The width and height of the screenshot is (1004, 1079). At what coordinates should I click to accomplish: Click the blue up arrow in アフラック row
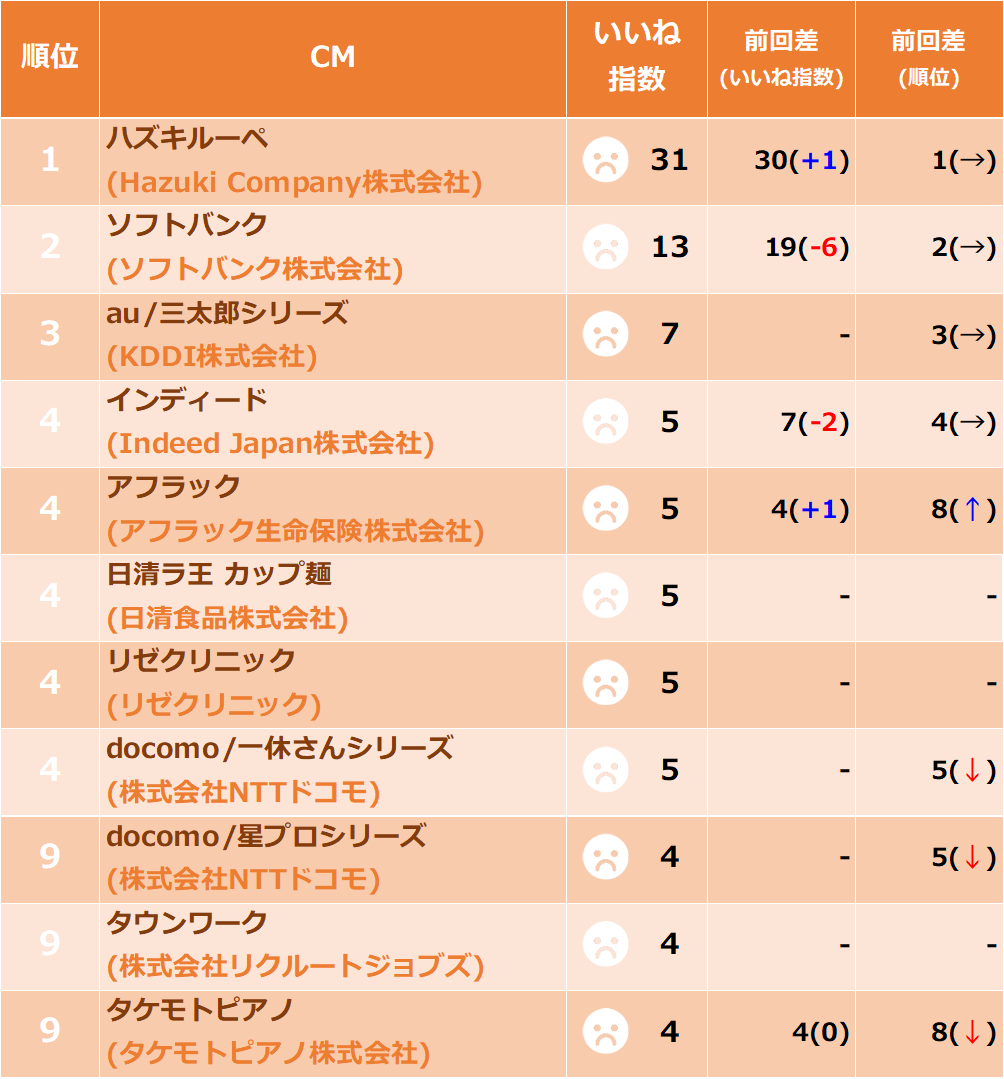click(972, 509)
